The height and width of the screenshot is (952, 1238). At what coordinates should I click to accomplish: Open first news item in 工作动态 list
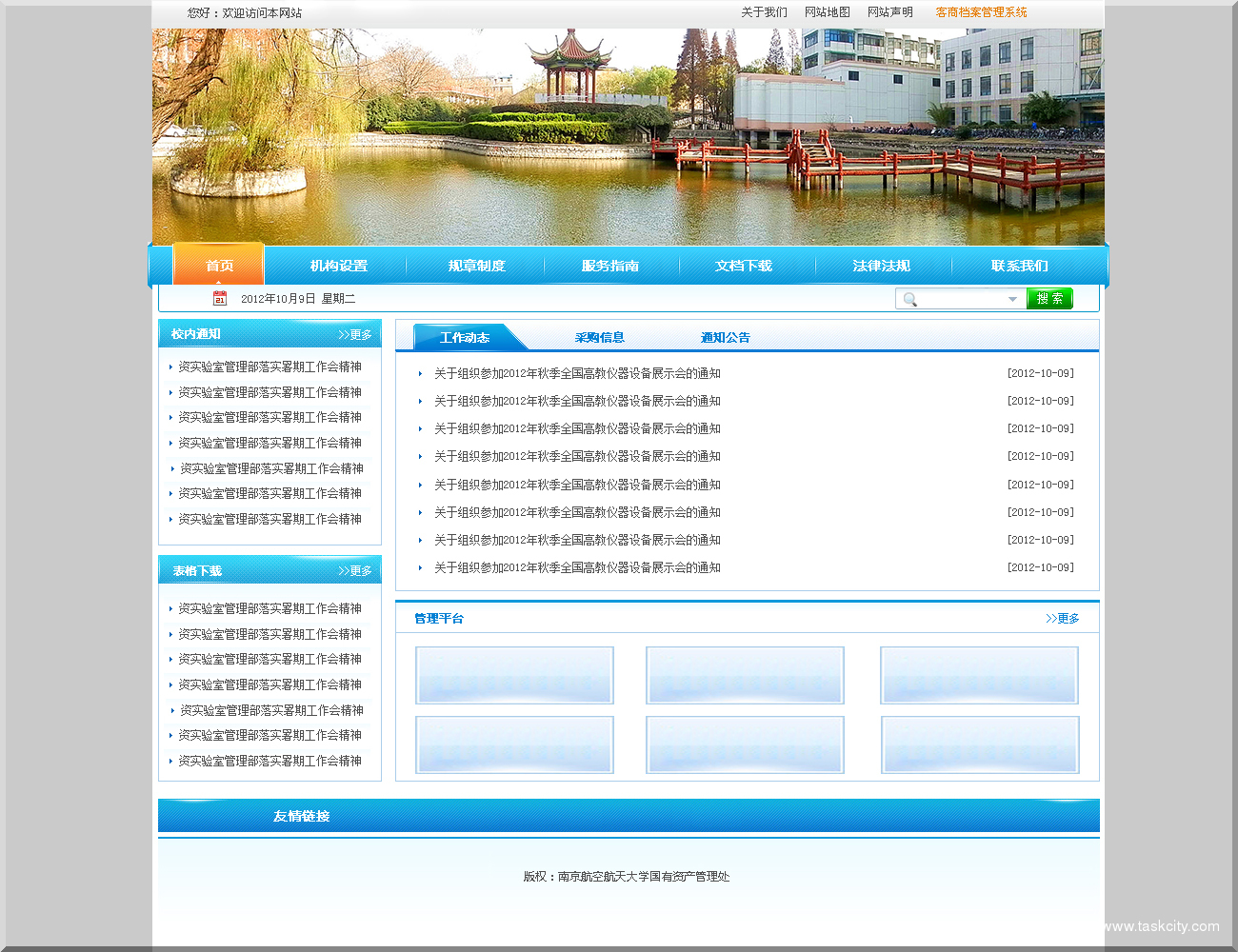[577, 373]
